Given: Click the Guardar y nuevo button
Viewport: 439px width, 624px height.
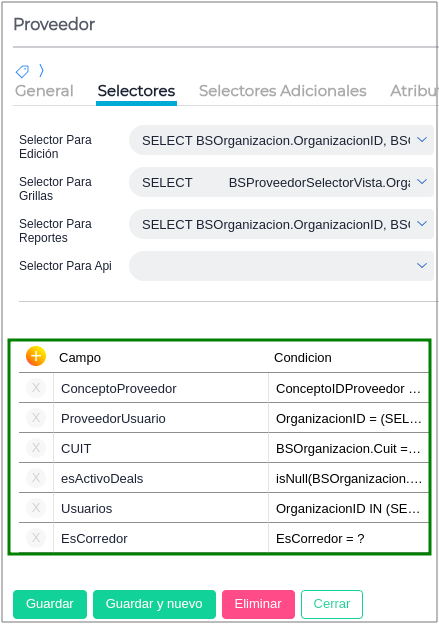Looking at the screenshot, I should (x=154, y=604).
